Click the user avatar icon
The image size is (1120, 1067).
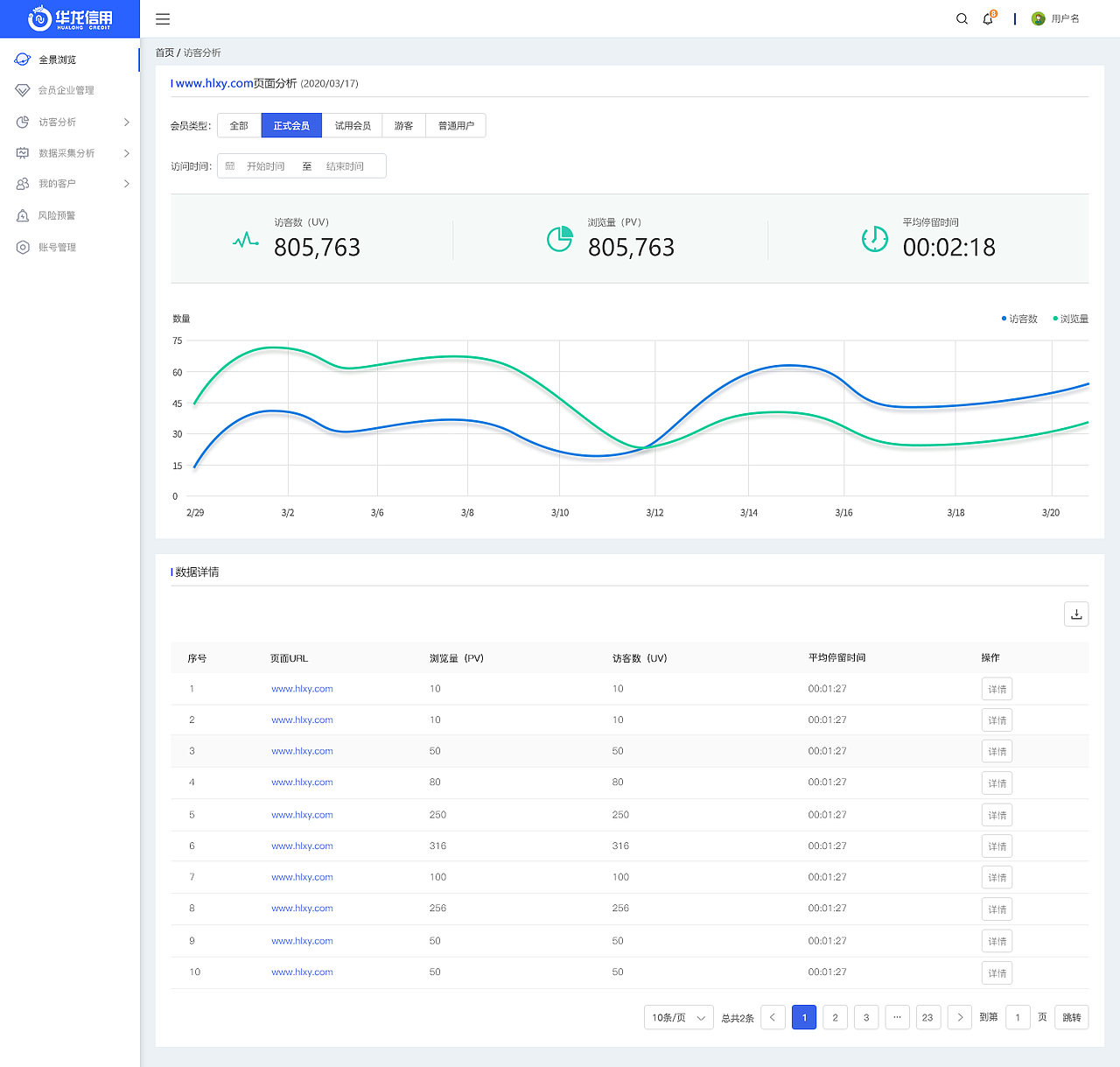tap(1039, 18)
